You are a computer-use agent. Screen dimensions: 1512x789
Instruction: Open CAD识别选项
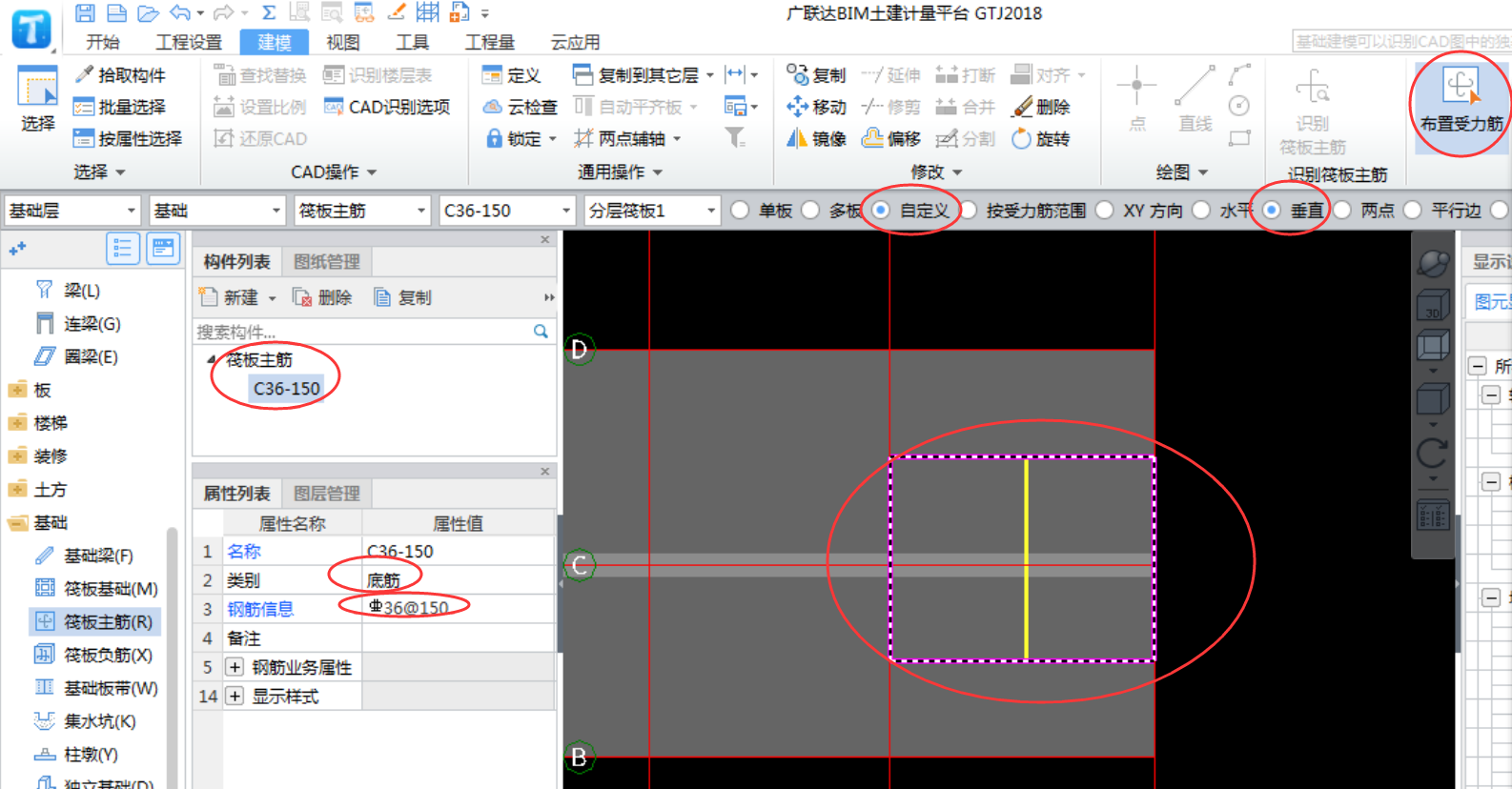coord(386,107)
